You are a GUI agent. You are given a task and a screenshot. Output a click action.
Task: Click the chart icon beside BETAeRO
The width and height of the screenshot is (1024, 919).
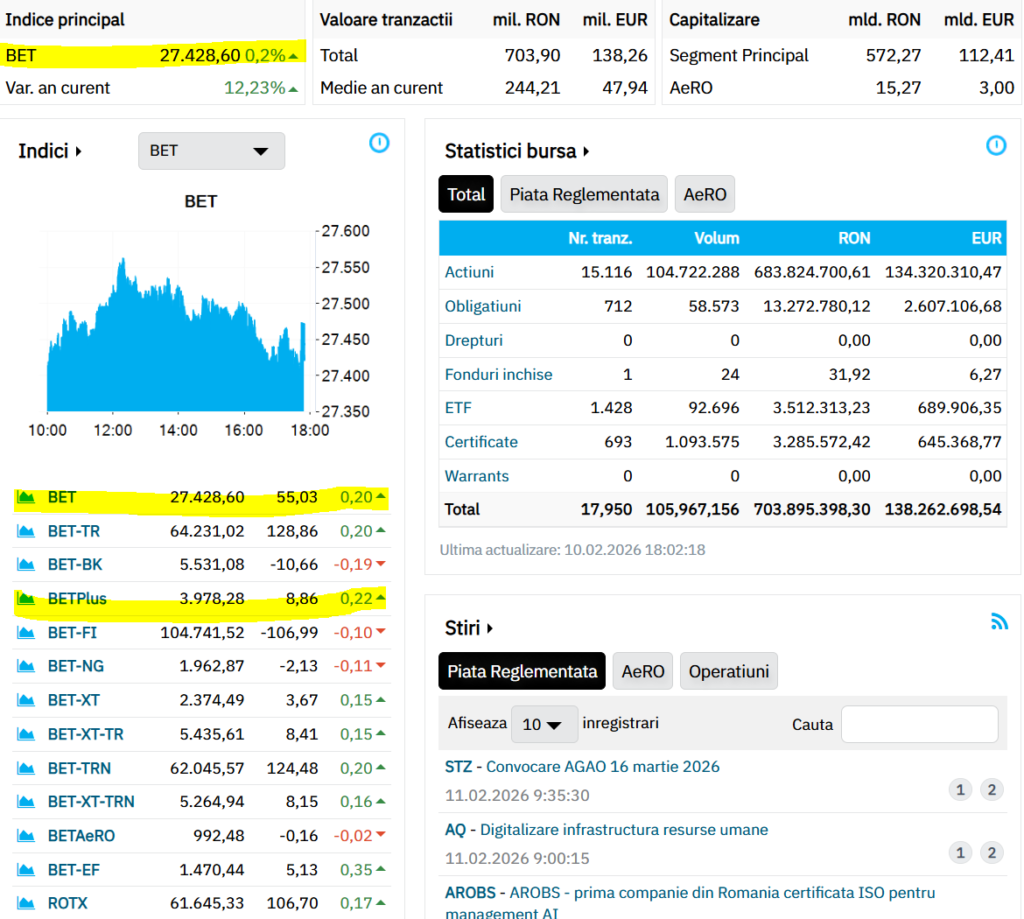pos(26,836)
